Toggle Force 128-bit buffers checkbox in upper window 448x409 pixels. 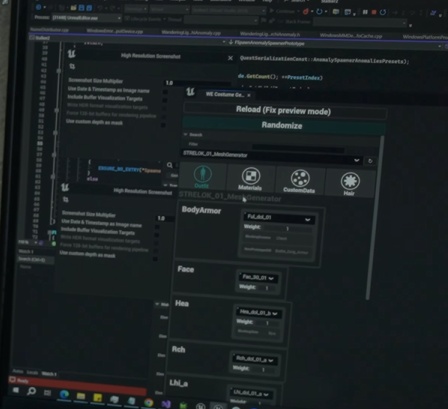164,117
